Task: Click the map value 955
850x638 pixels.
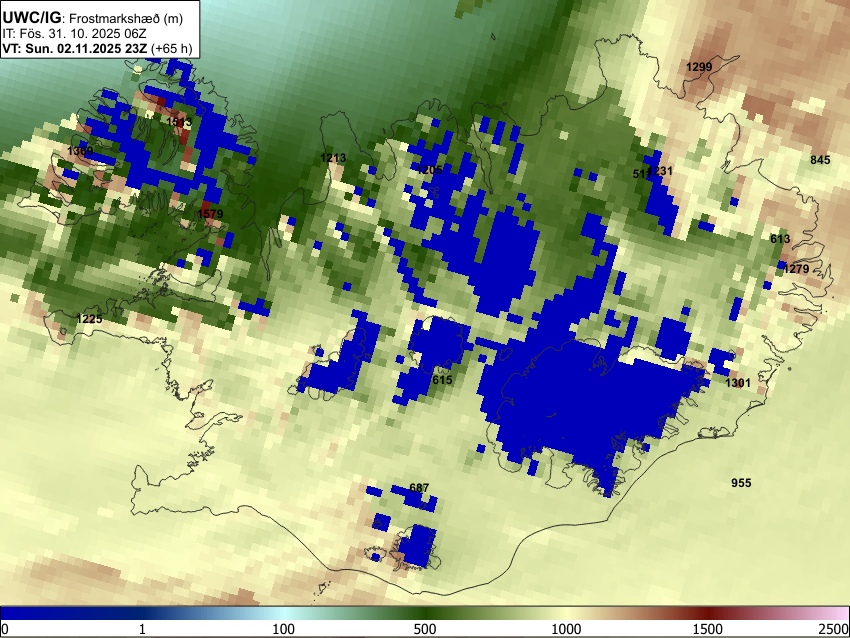Action: coord(741,483)
